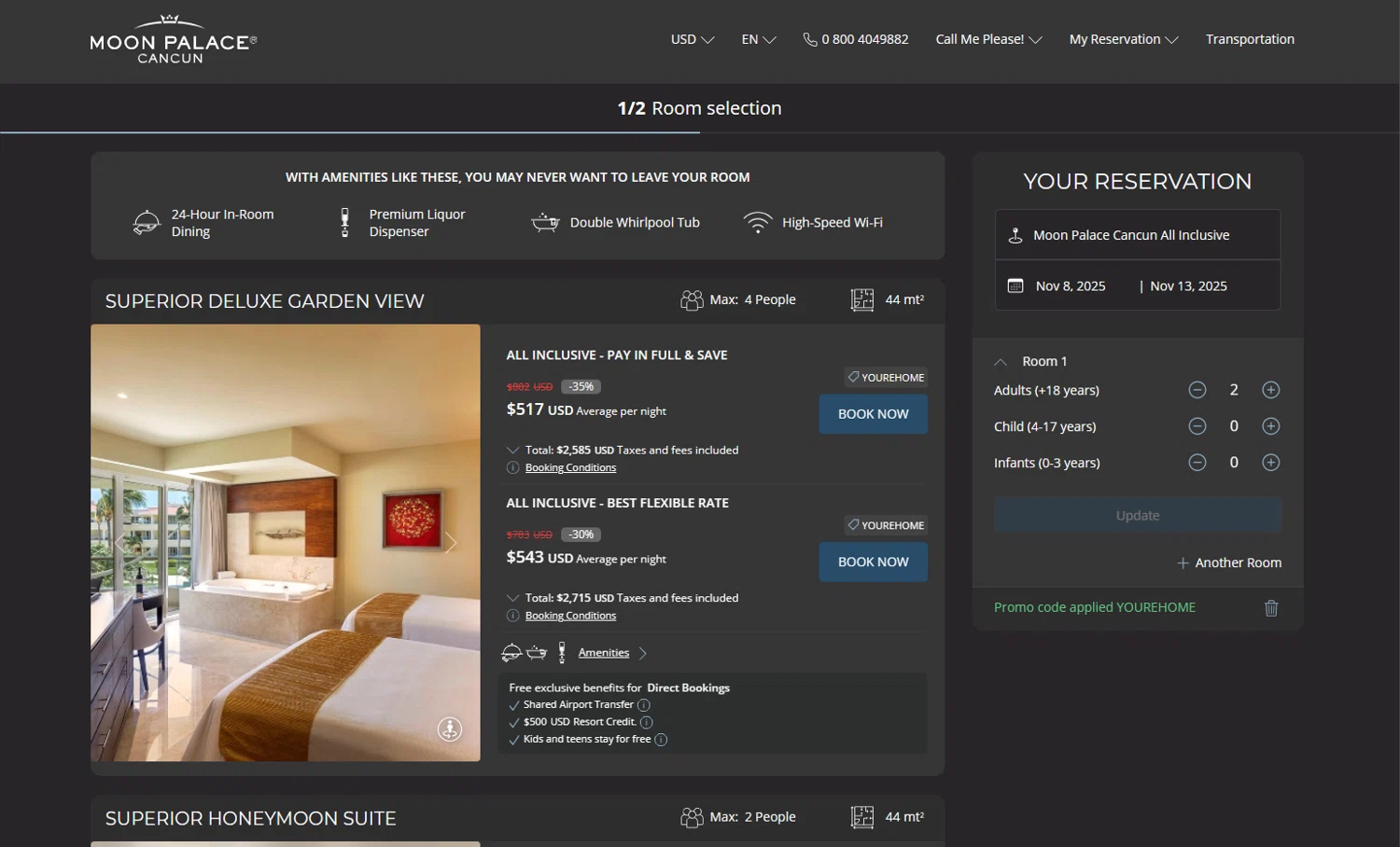Click the Max 4 People occupancy icon

click(x=692, y=300)
